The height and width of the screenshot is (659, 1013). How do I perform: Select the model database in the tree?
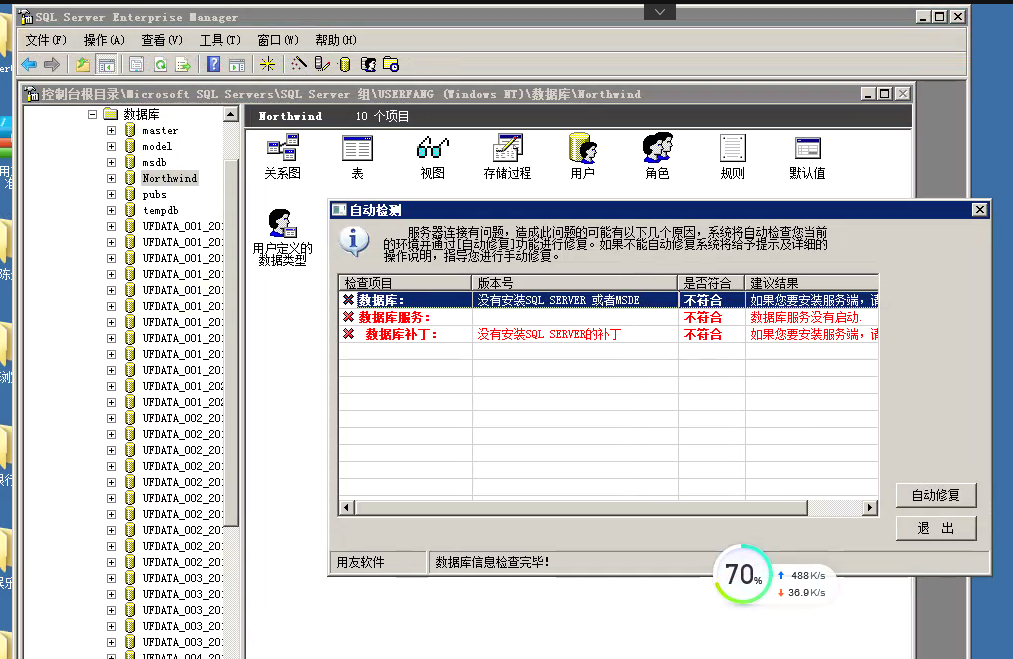coord(157,147)
